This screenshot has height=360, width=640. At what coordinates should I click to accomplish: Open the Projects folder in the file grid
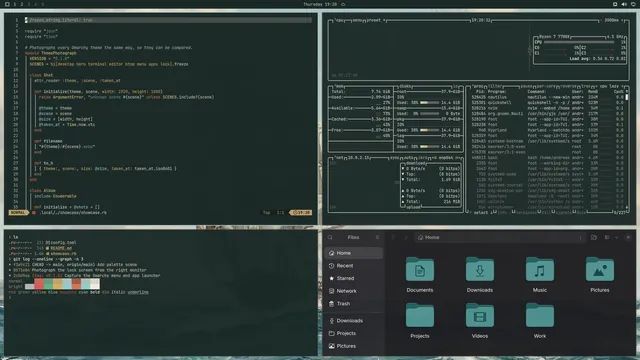pos(420,320)
